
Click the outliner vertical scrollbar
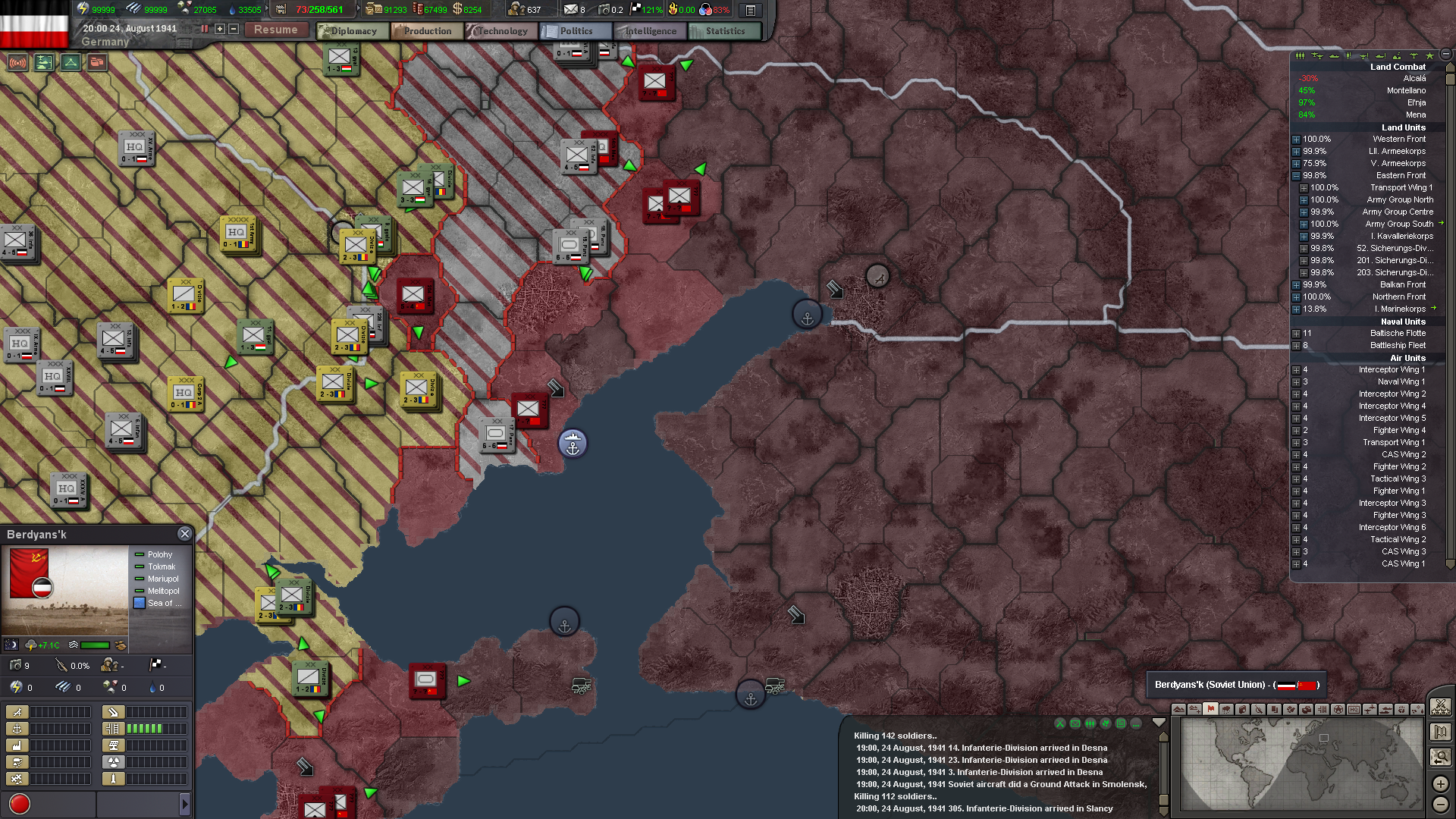pyautogui.click(x=1450, y=315)
